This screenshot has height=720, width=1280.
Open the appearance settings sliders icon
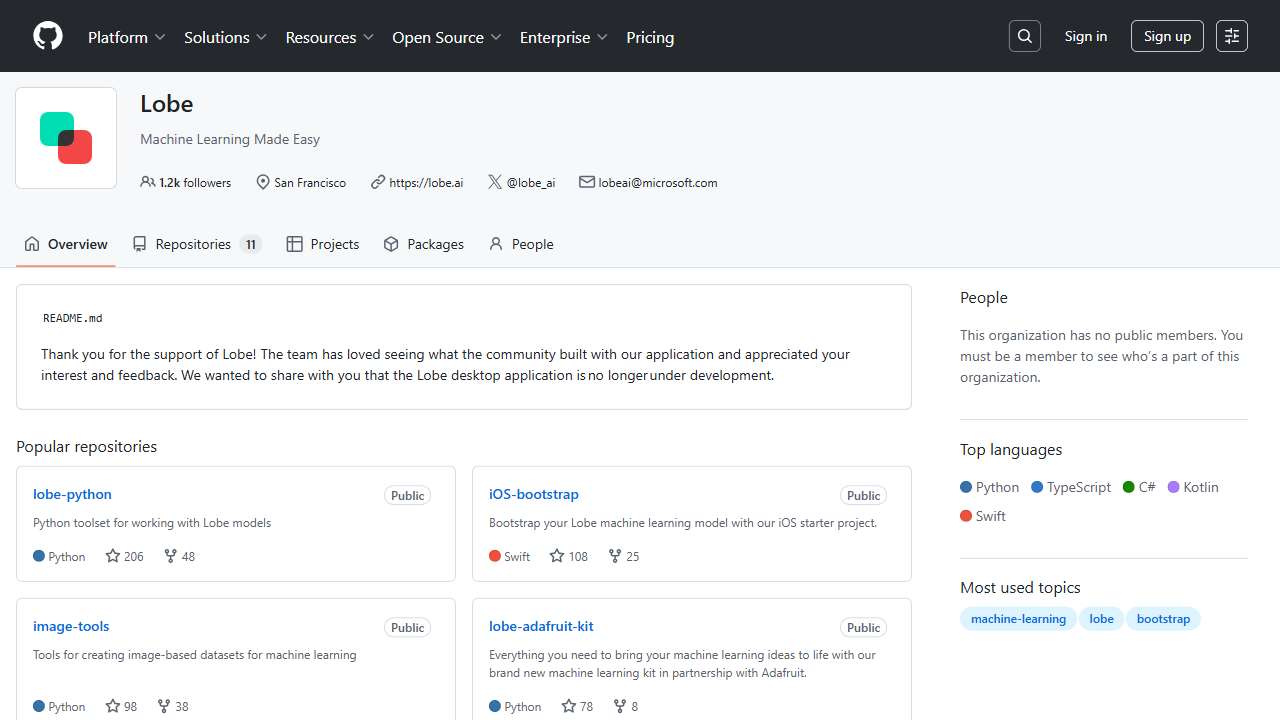(x=1232, y=37)
